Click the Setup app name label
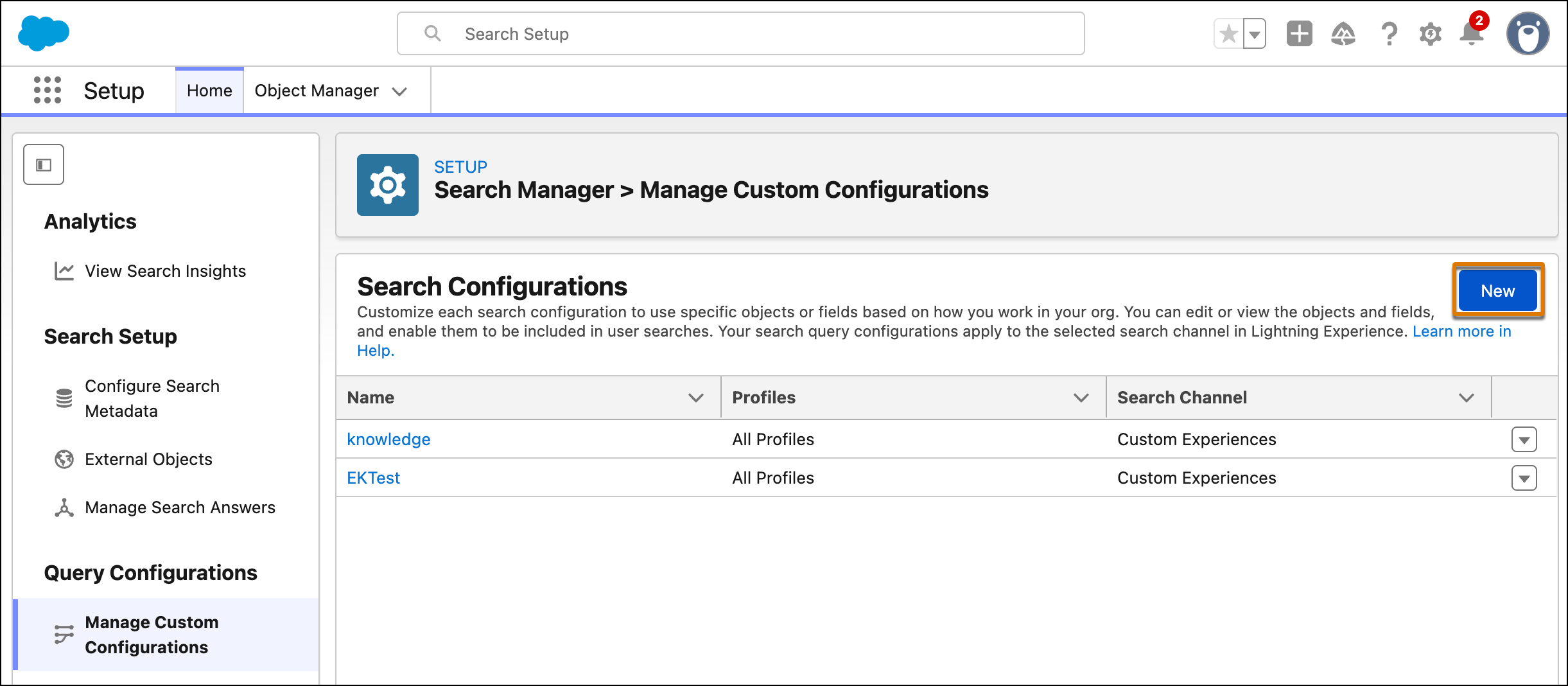 114,91
